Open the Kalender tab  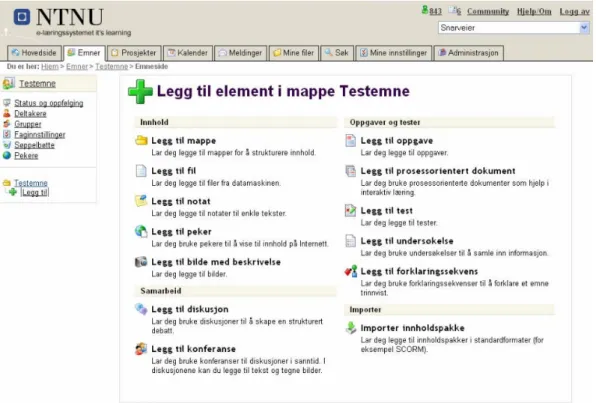coord(188,53)
